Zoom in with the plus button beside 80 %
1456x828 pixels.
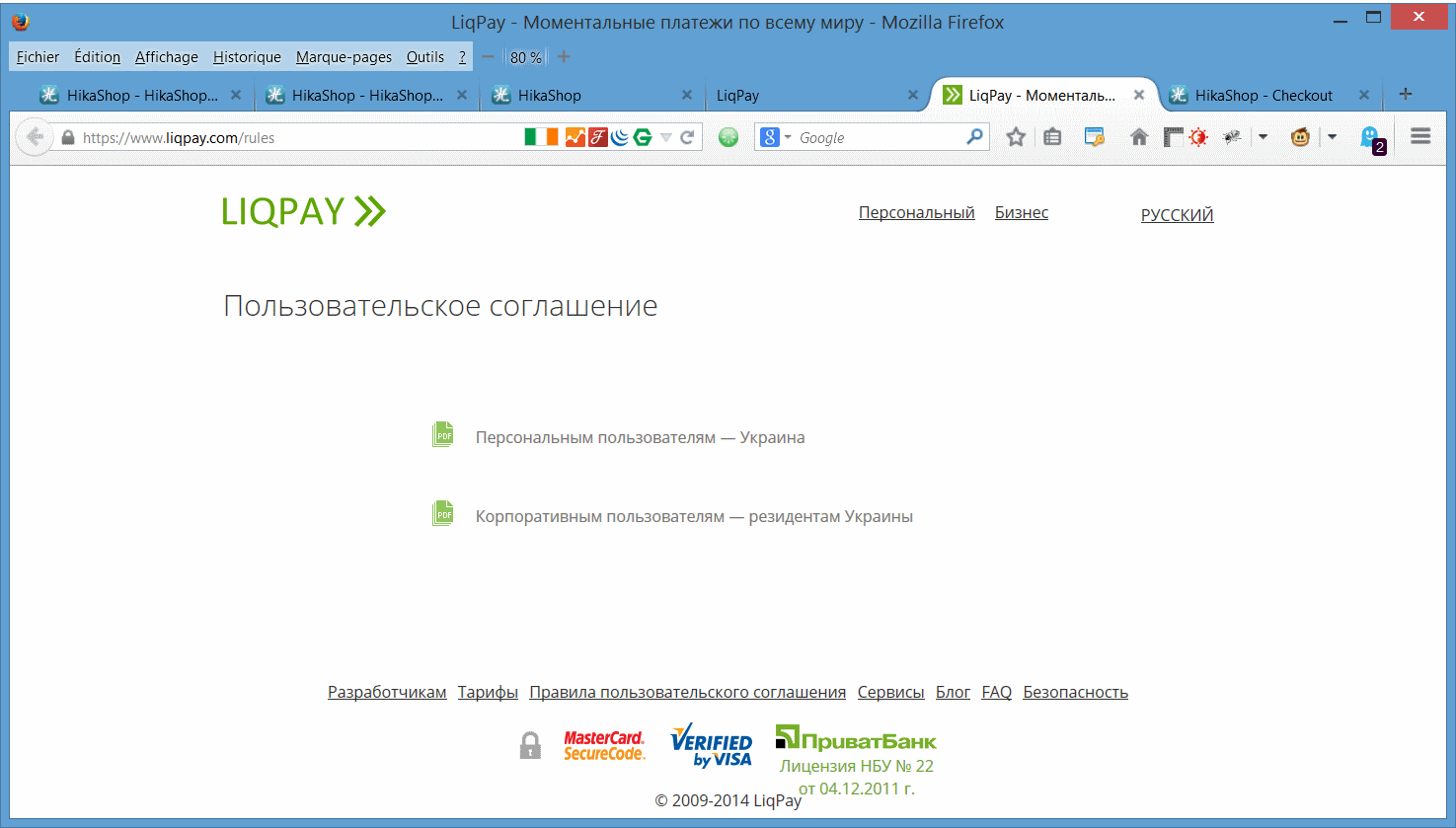[x=564, y=57]
